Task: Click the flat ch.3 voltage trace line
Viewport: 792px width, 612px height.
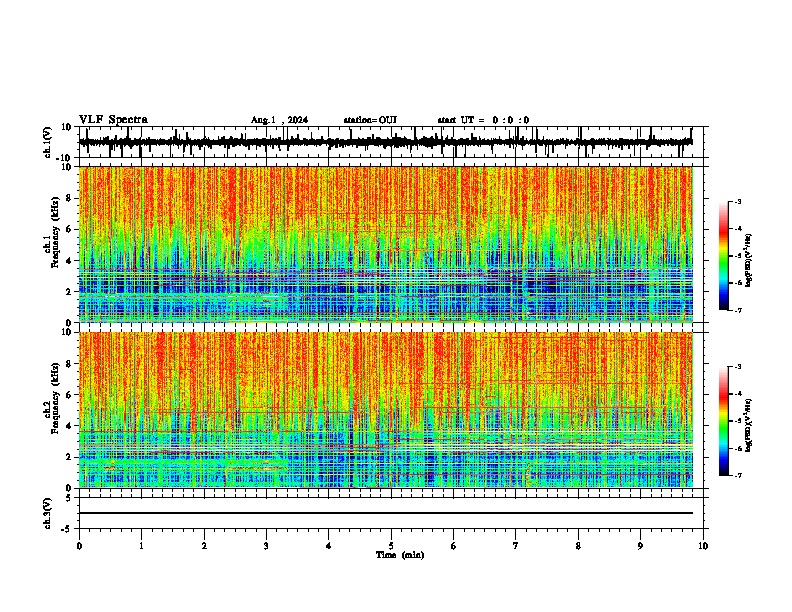Action: click(x=386, y=513)
